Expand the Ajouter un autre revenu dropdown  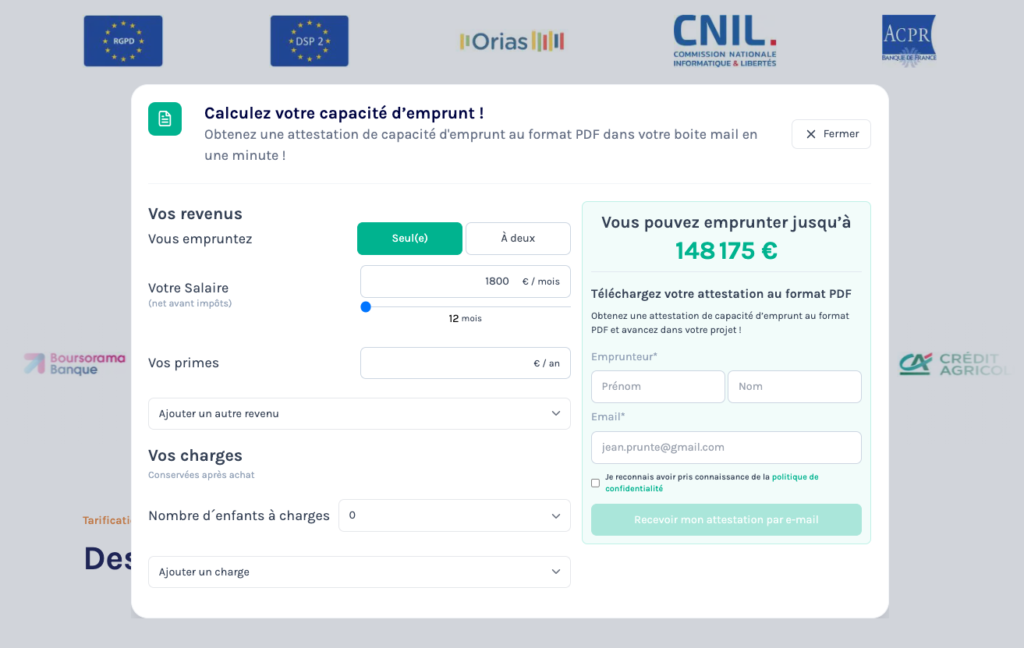pos(359,414)
